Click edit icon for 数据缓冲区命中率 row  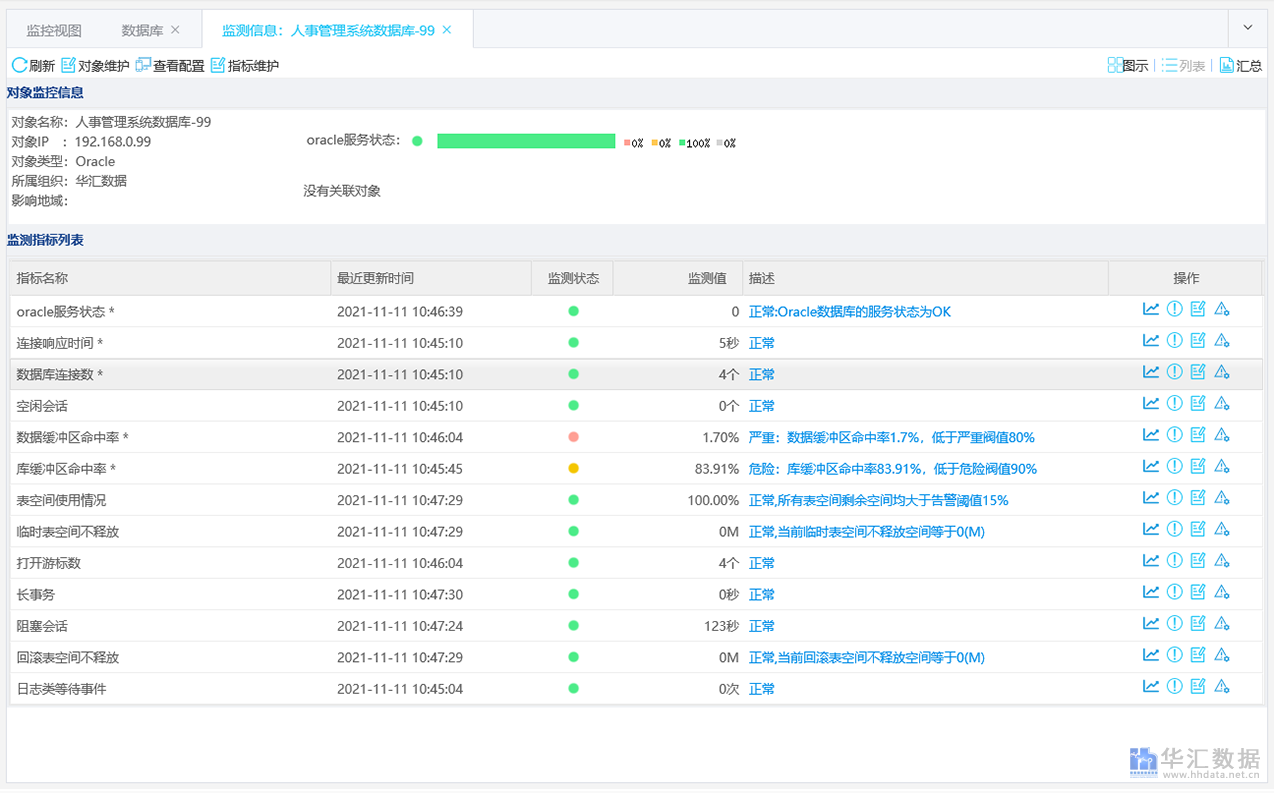[x=1198, y=436]
